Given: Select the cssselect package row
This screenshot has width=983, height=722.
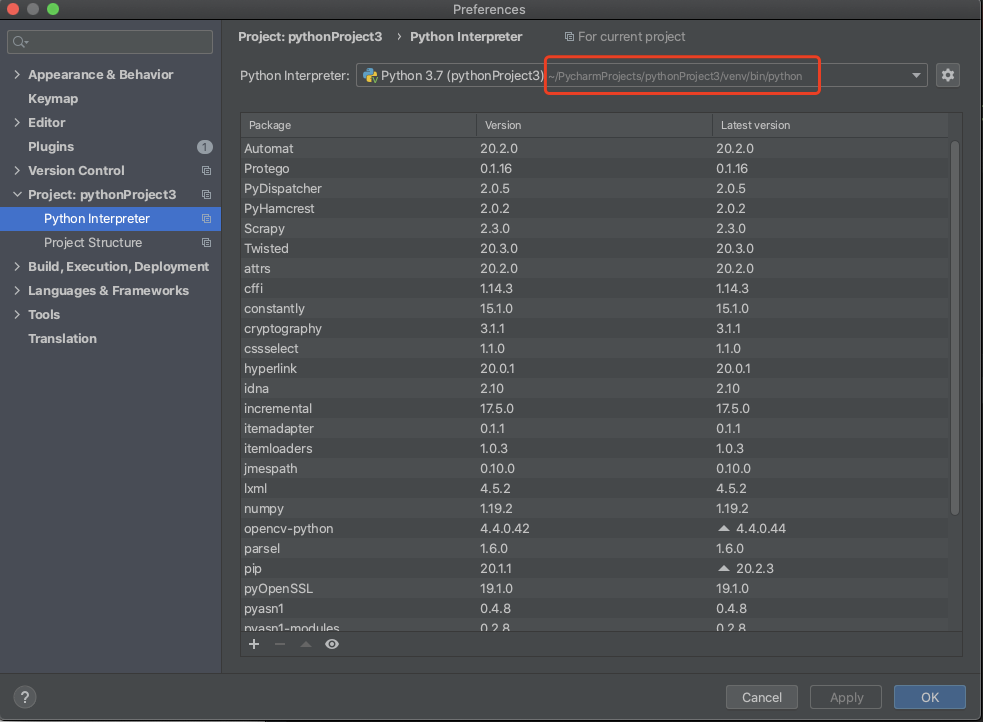Looking at the screenshot, I should pyautogui.click(x=594, y=348).
